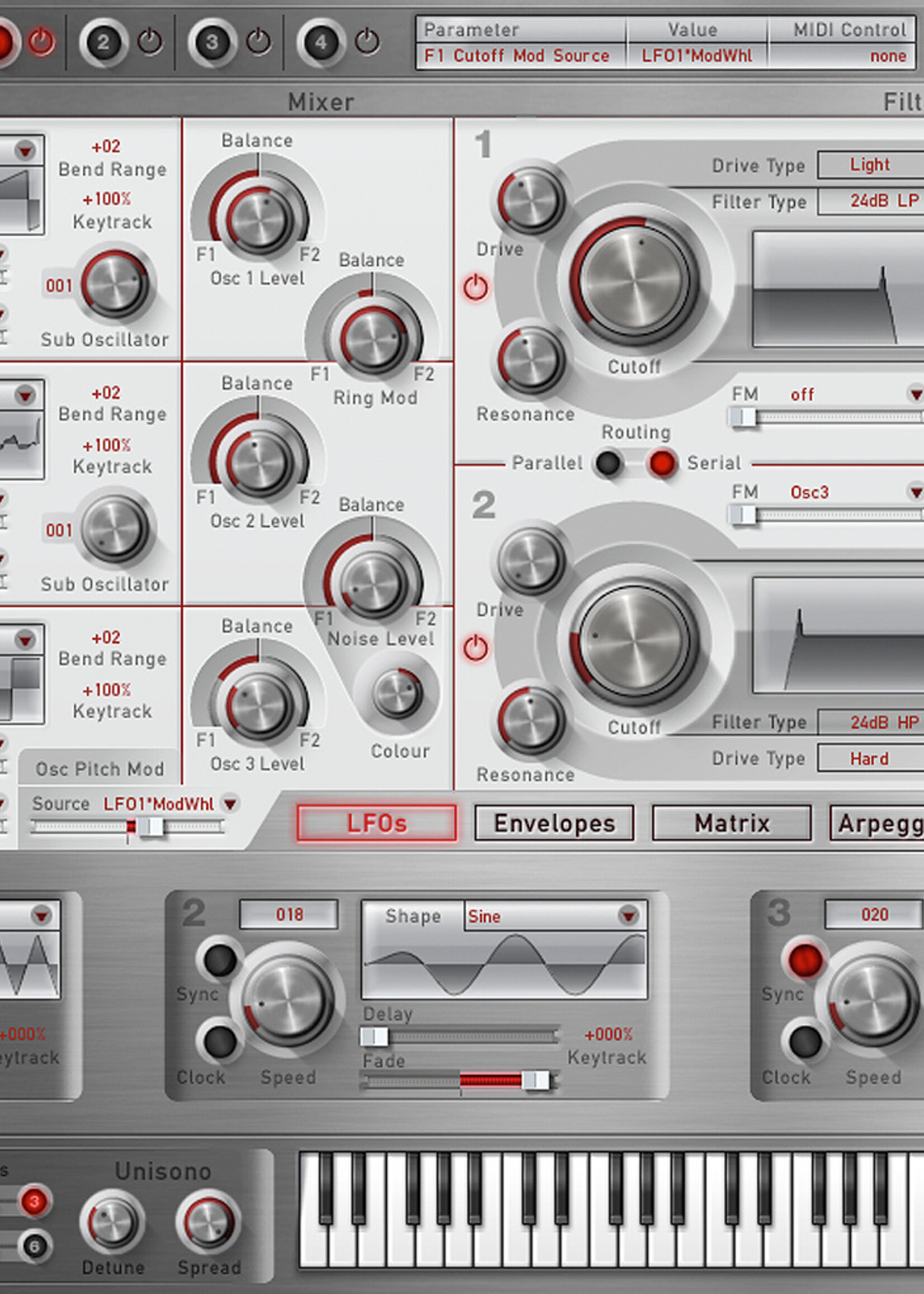Click oscillator 1 sub oscillator value 001

point(59,285)
